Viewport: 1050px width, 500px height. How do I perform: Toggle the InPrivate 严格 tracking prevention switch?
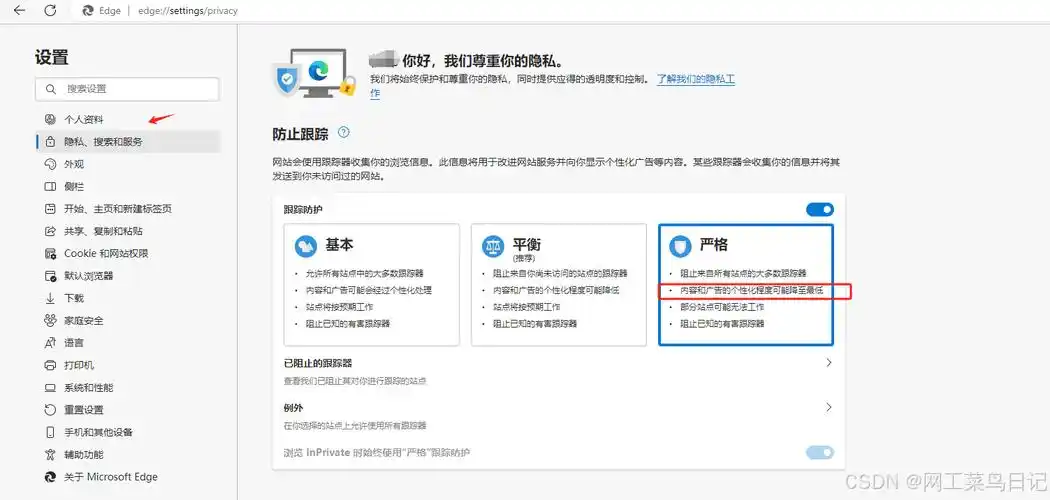pos(819,453)
